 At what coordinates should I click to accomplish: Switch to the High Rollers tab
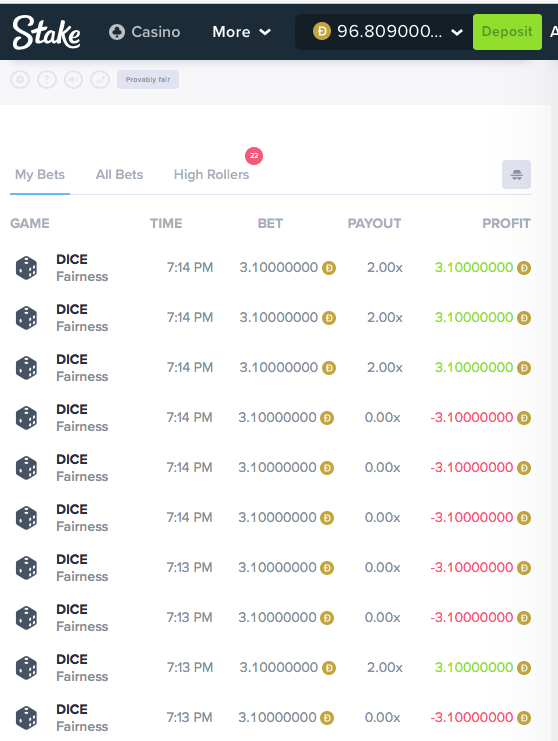point(211,174)
